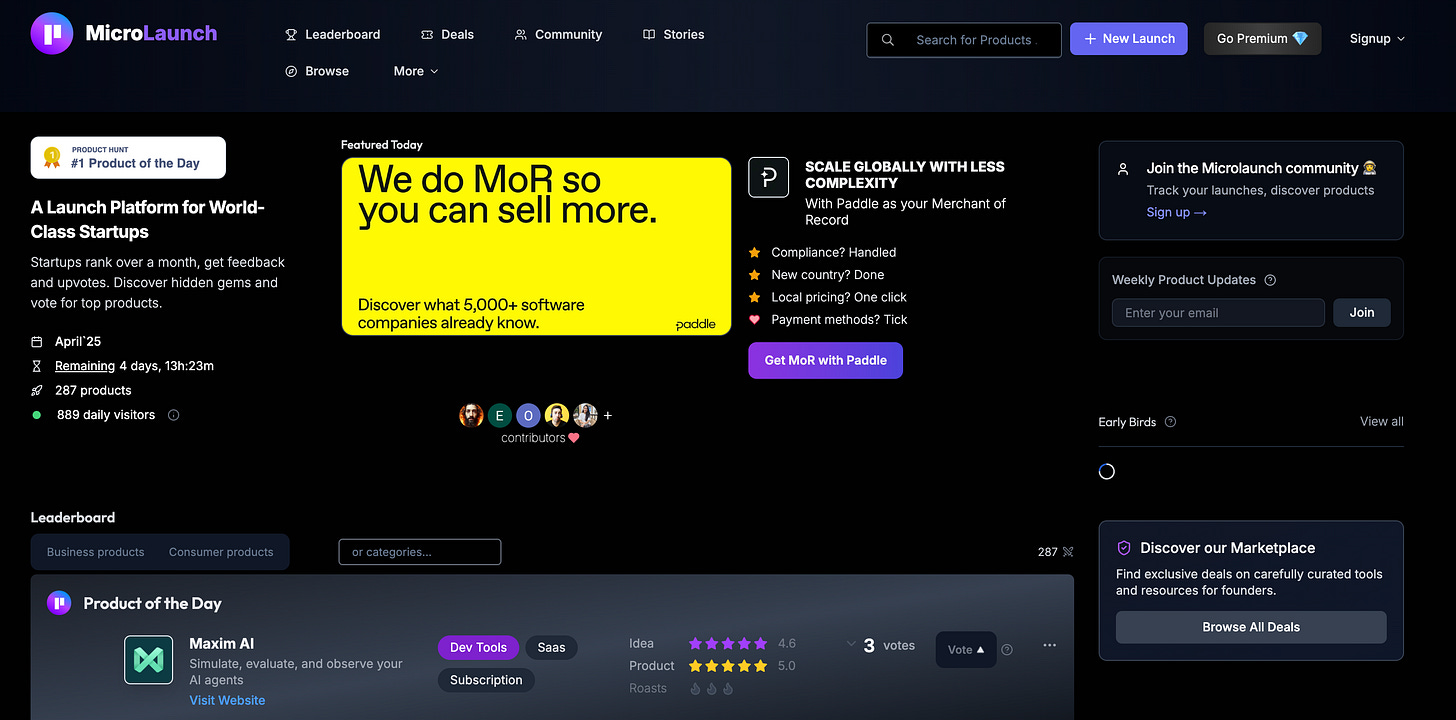1456x720 pixels.
Task: Click the fourth contributor avatar
Action: tap(557, 415)
